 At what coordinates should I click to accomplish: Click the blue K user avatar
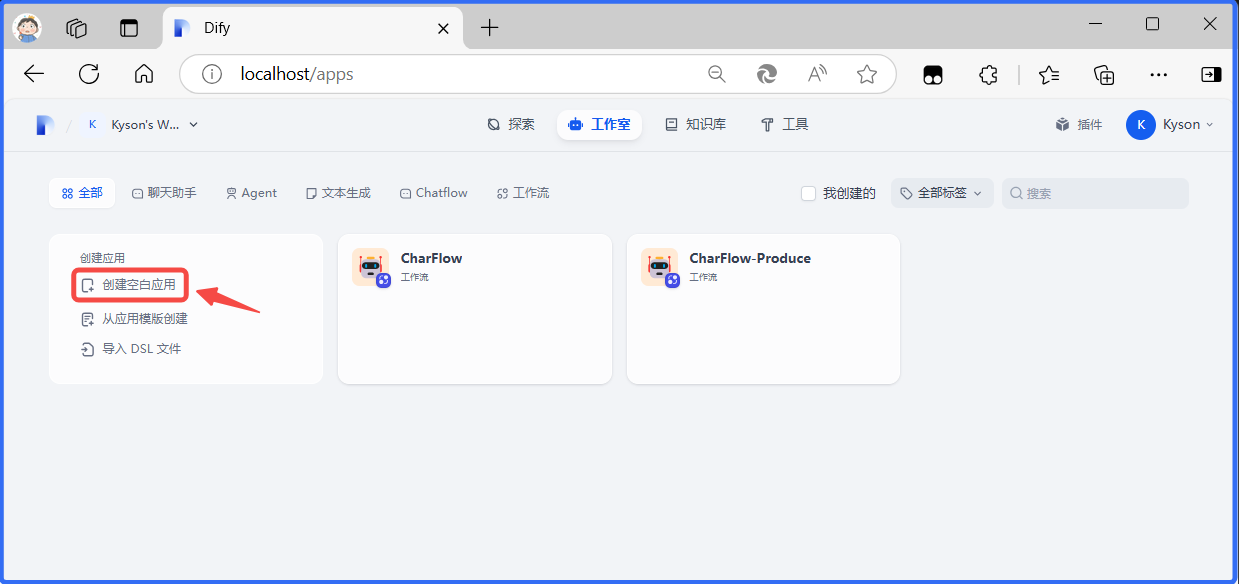tap(1141, 125)
